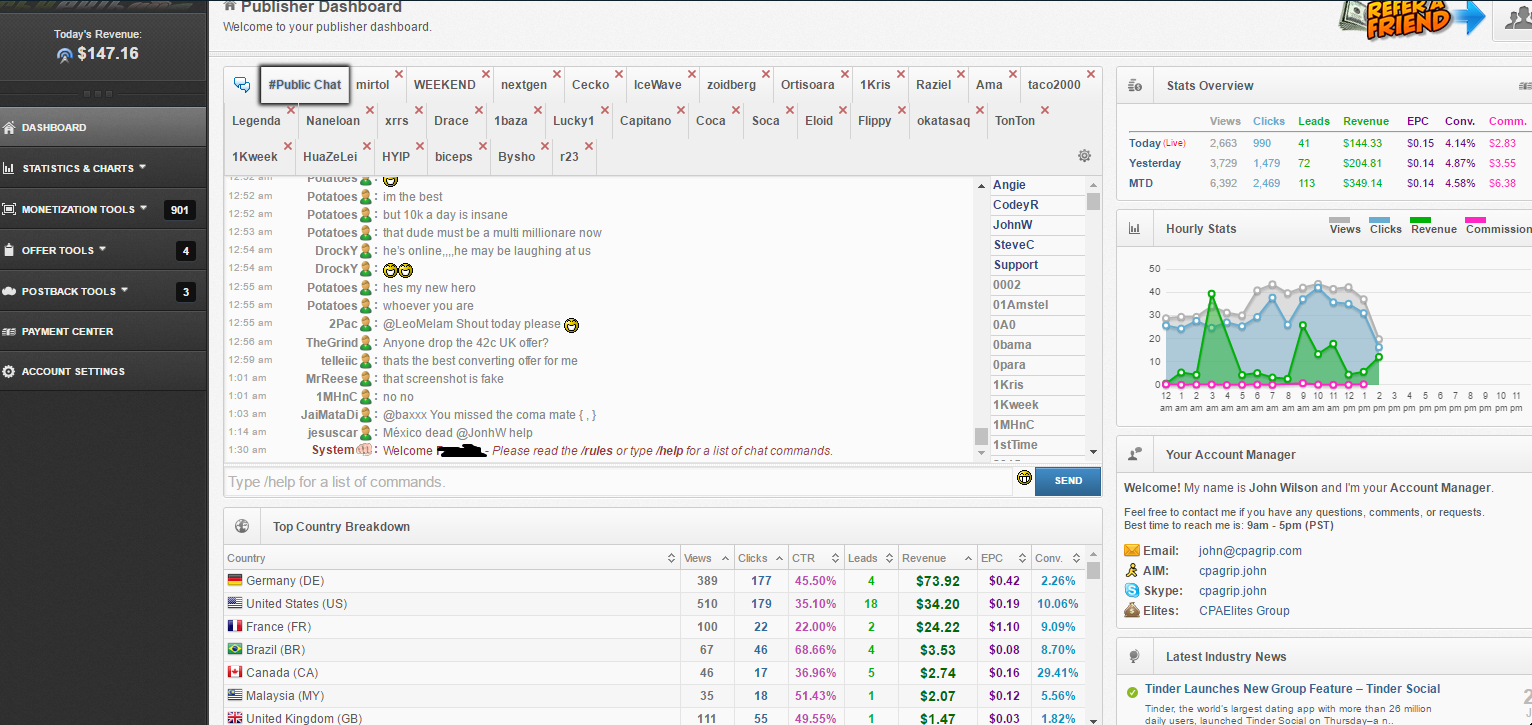Image resolution: width=1532 pixels, height=725 pixels.
Task: Sort the country table by Leads
Action: (869, 558)
